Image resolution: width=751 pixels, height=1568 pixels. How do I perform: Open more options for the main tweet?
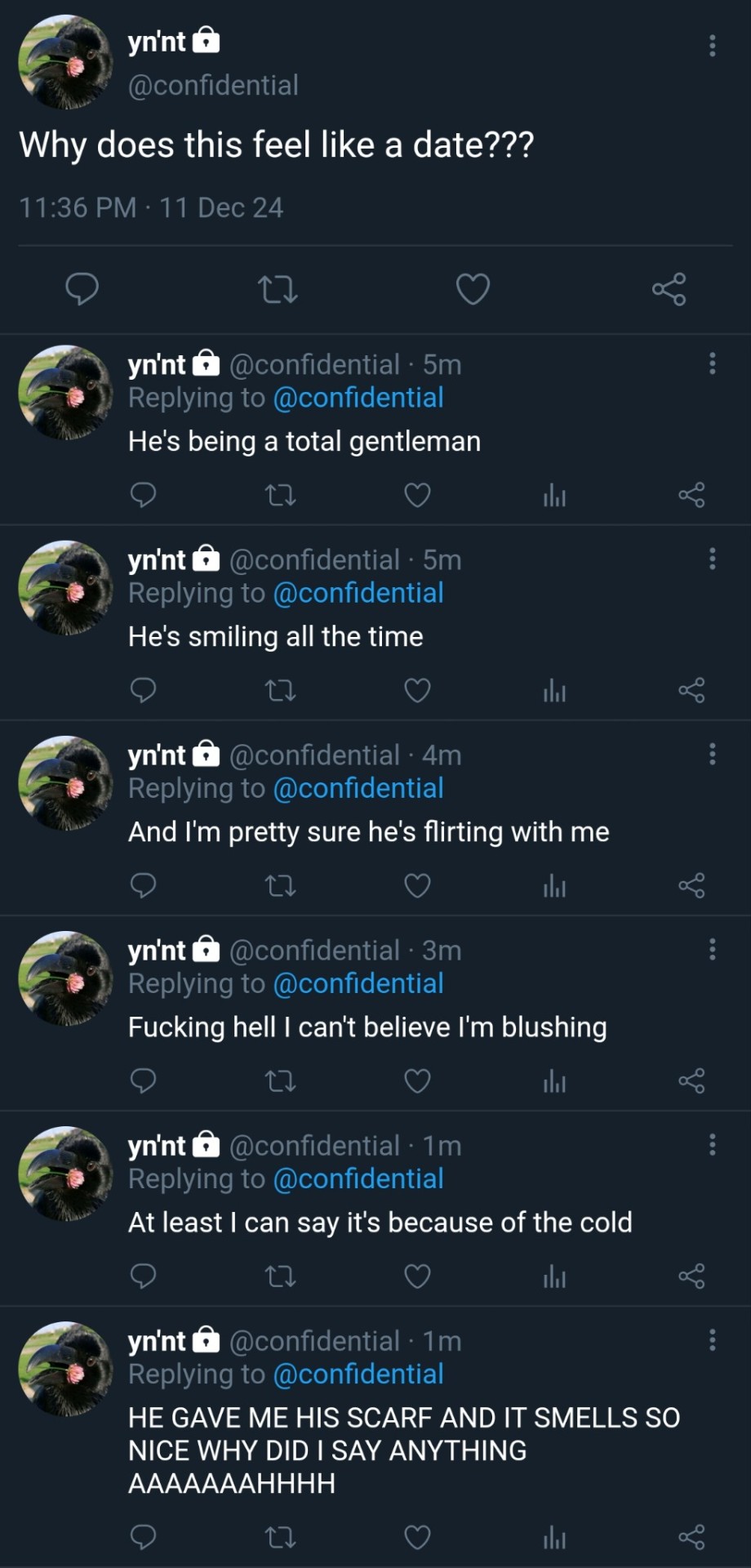click(x=712, y=46)
